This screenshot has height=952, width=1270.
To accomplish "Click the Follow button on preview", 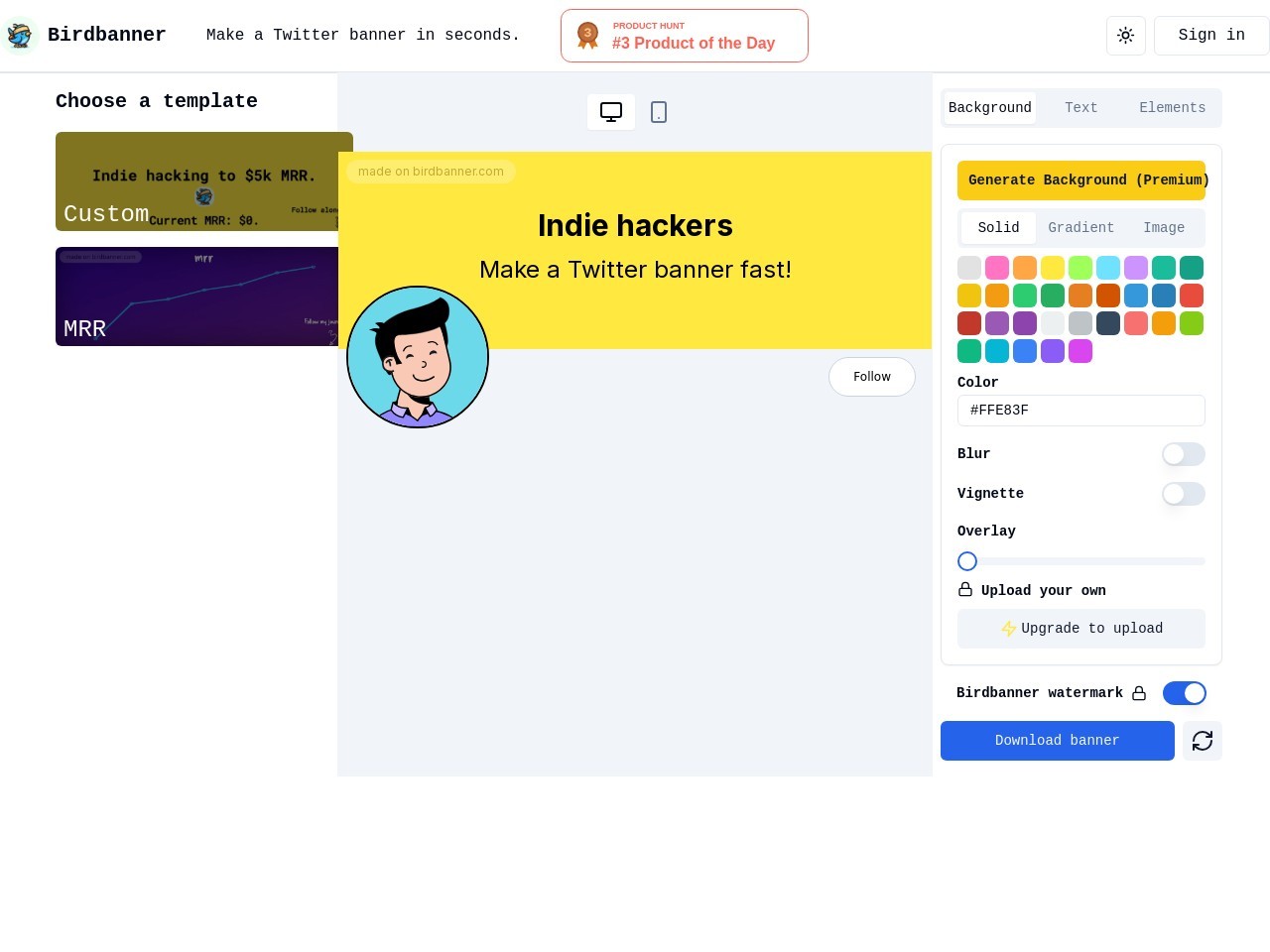I will pyautogui.click(x=872, y=377).
